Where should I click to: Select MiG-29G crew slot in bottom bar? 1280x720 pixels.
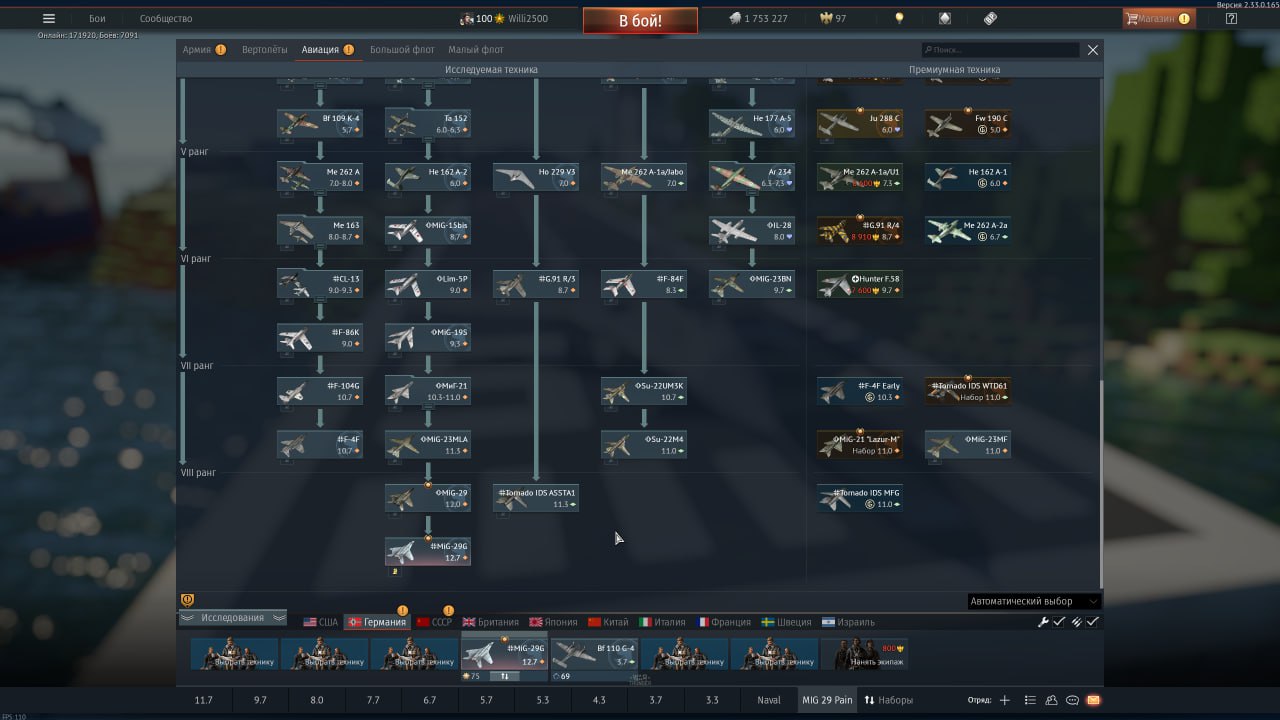pos(504,655)
